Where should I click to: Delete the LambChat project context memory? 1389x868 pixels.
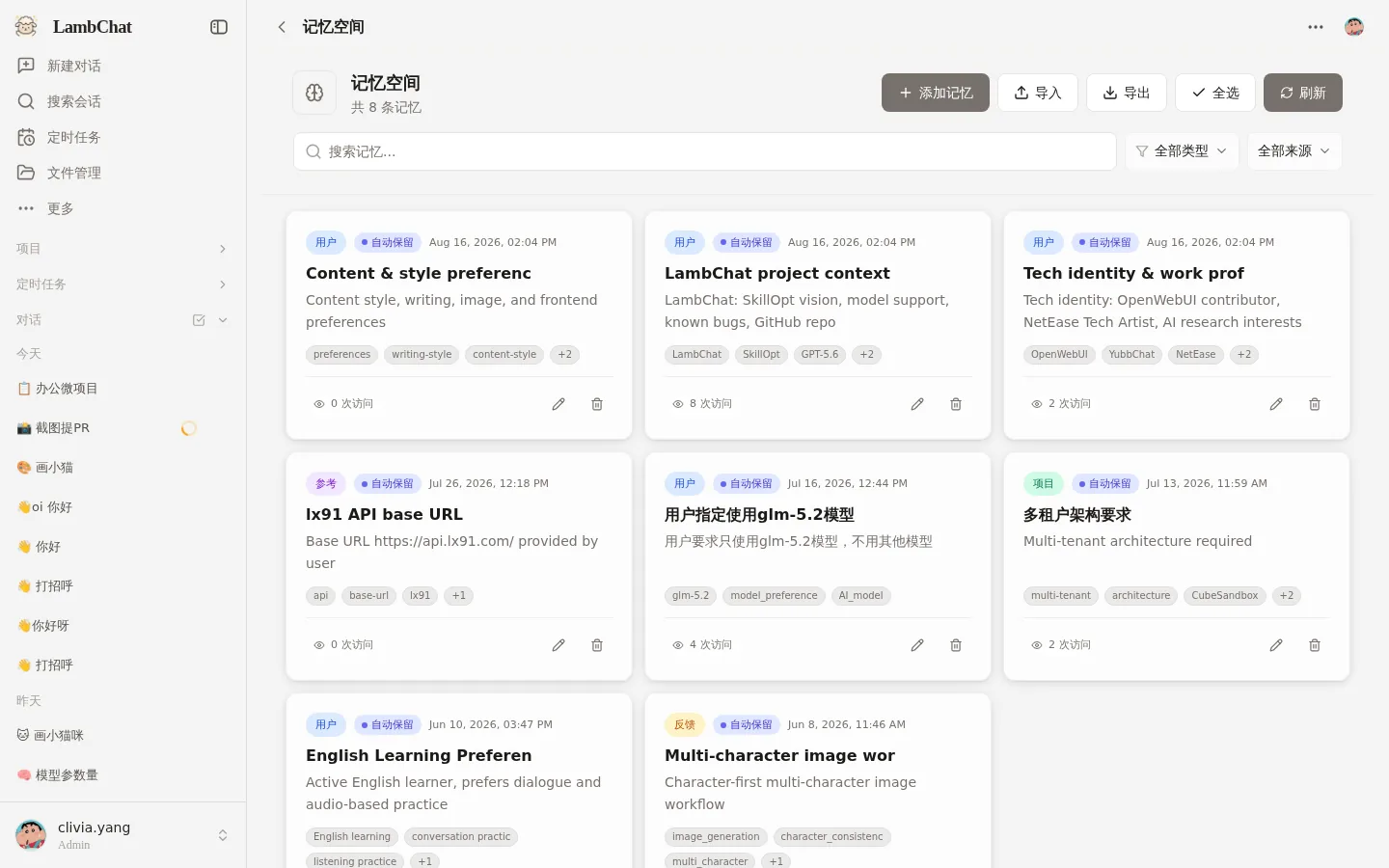pyautogui.click(x=956, y=404)
